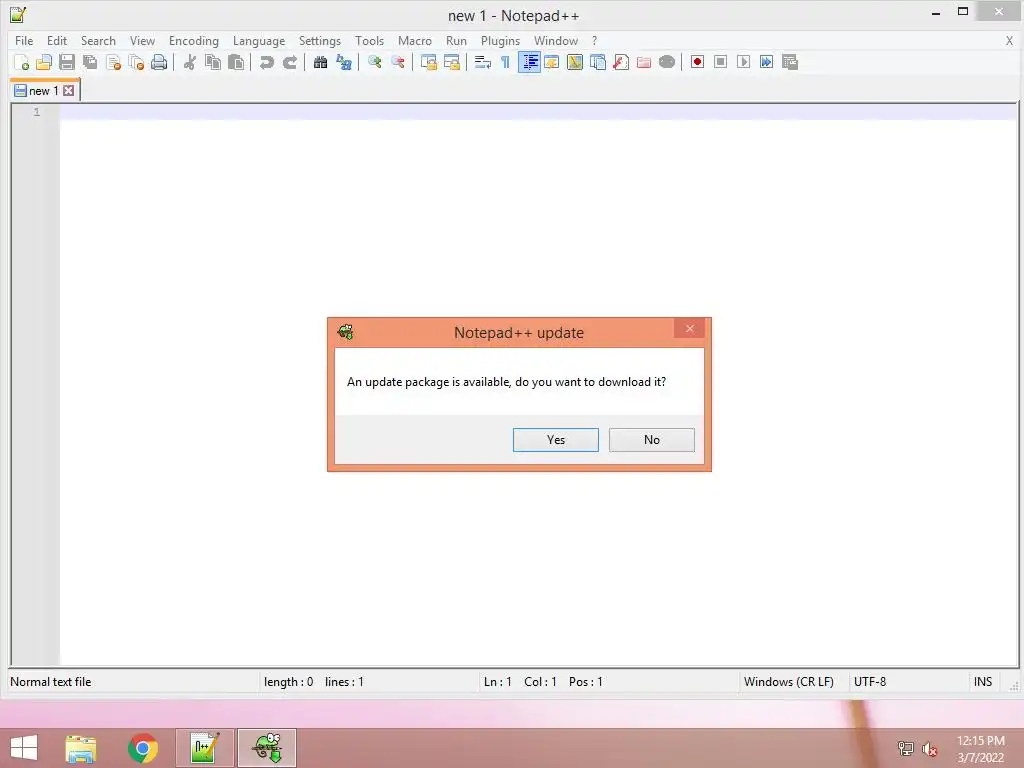Open the Settings menu

(x=319, y=40)
